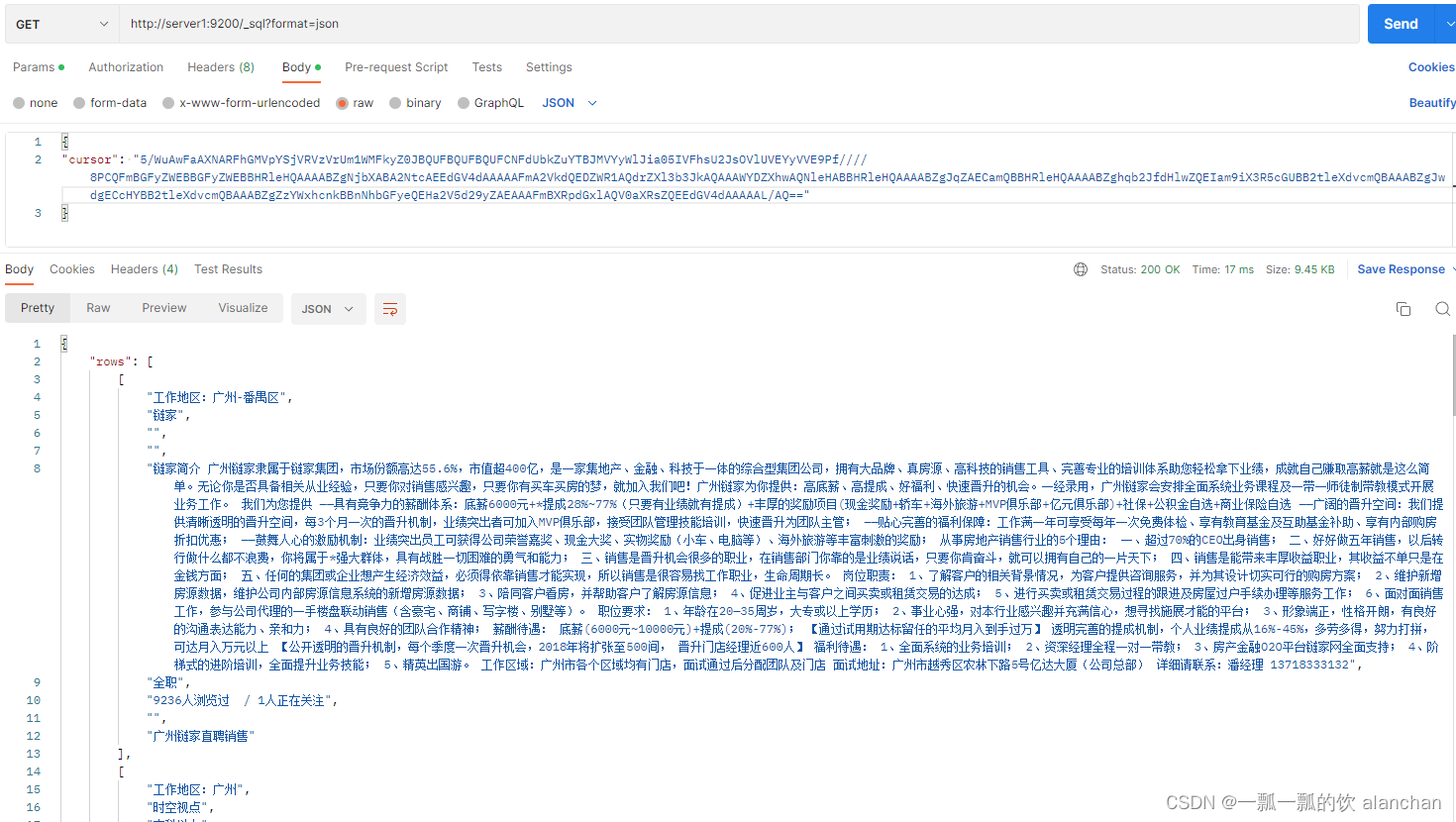The image size is (1456, 822).
Task: Switch response view to Raw
Action: [98, 308]
